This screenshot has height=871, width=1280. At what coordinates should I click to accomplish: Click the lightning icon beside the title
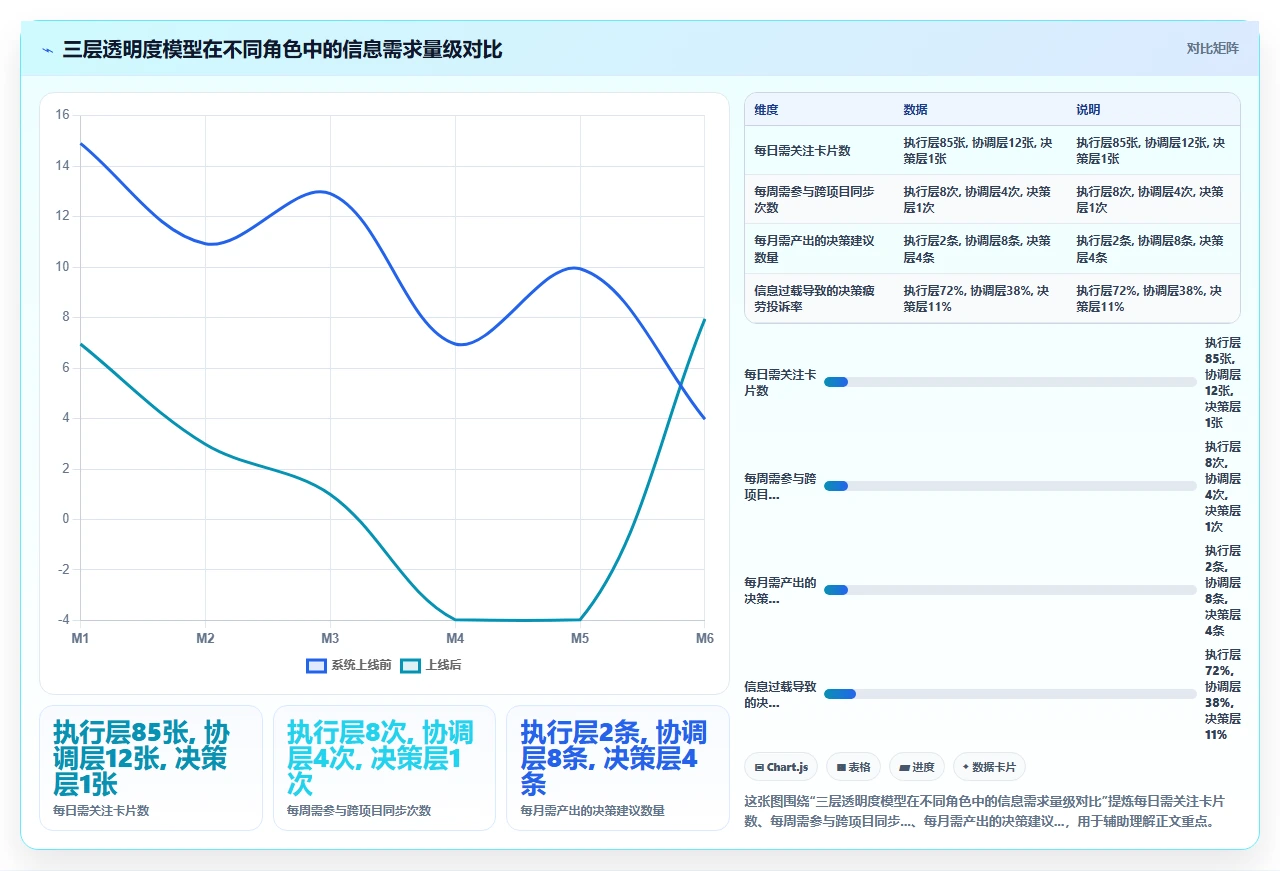click(x=48, y=49)
